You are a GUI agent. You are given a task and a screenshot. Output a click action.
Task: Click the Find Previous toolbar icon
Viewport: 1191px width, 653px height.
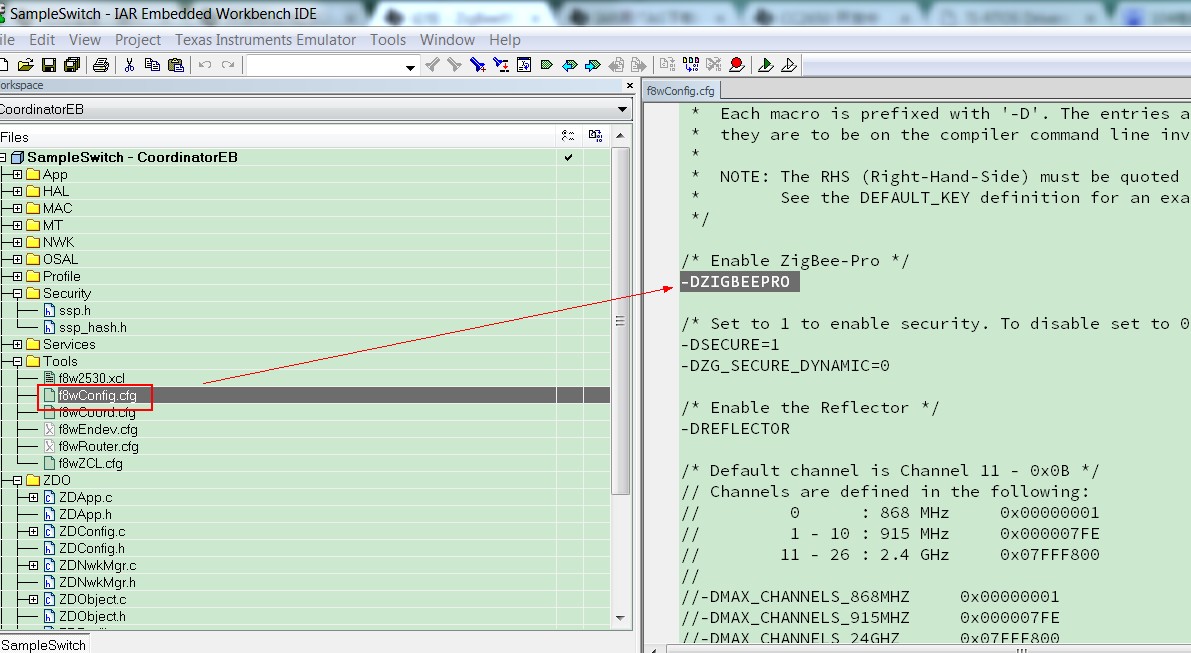pos(432,65)
